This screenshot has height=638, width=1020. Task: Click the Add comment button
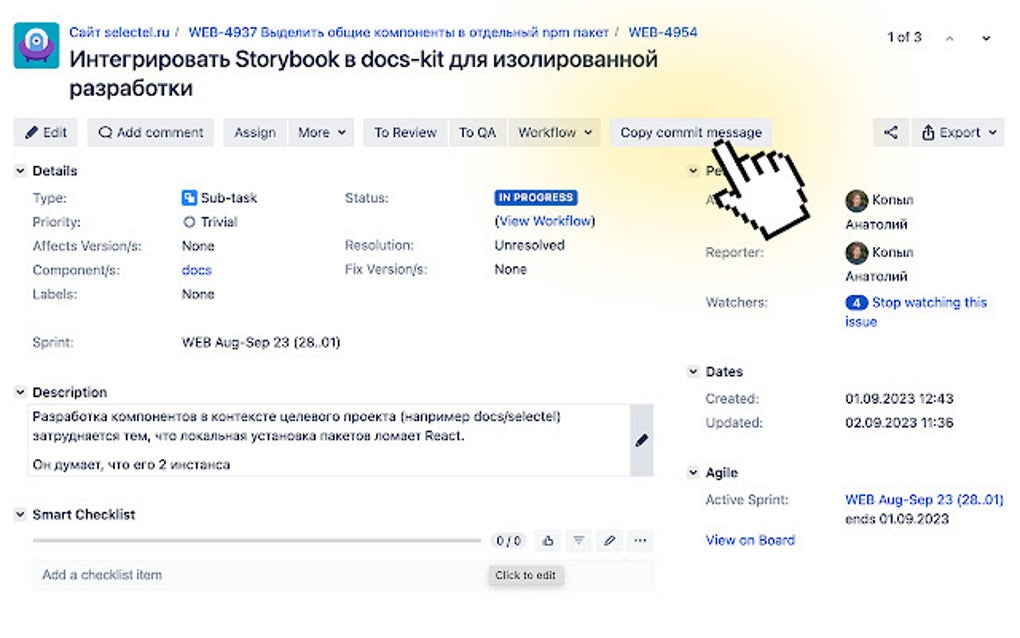149,132
